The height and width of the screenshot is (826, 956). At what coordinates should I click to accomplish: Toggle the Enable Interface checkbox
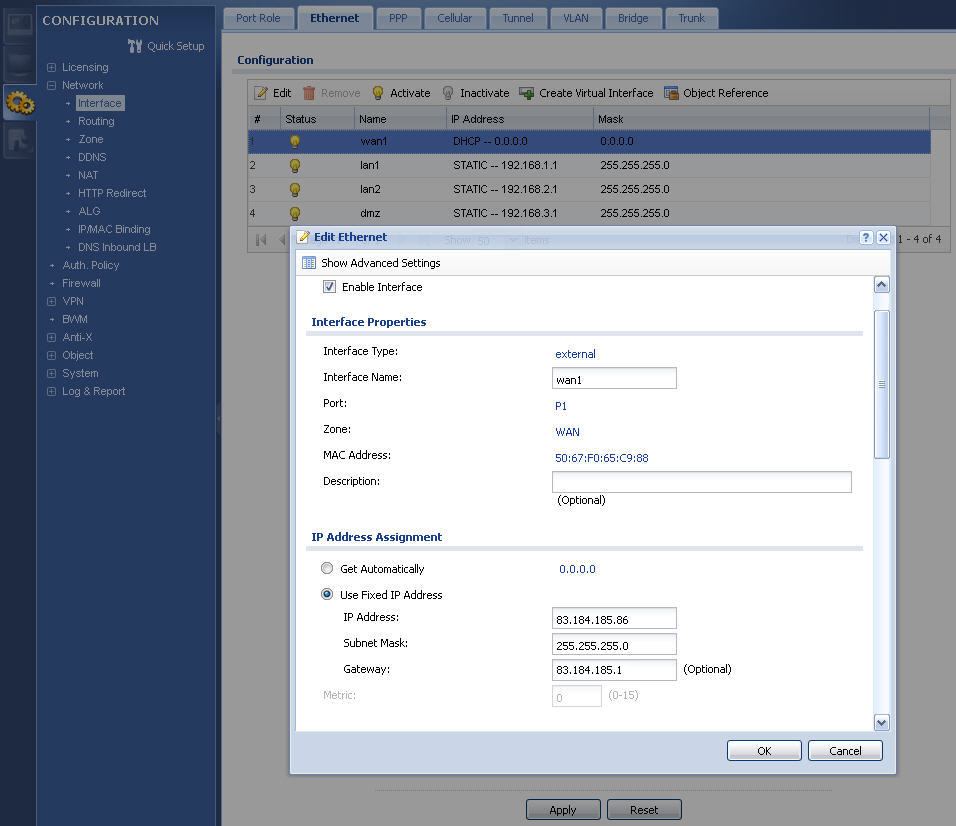point(329,287)
